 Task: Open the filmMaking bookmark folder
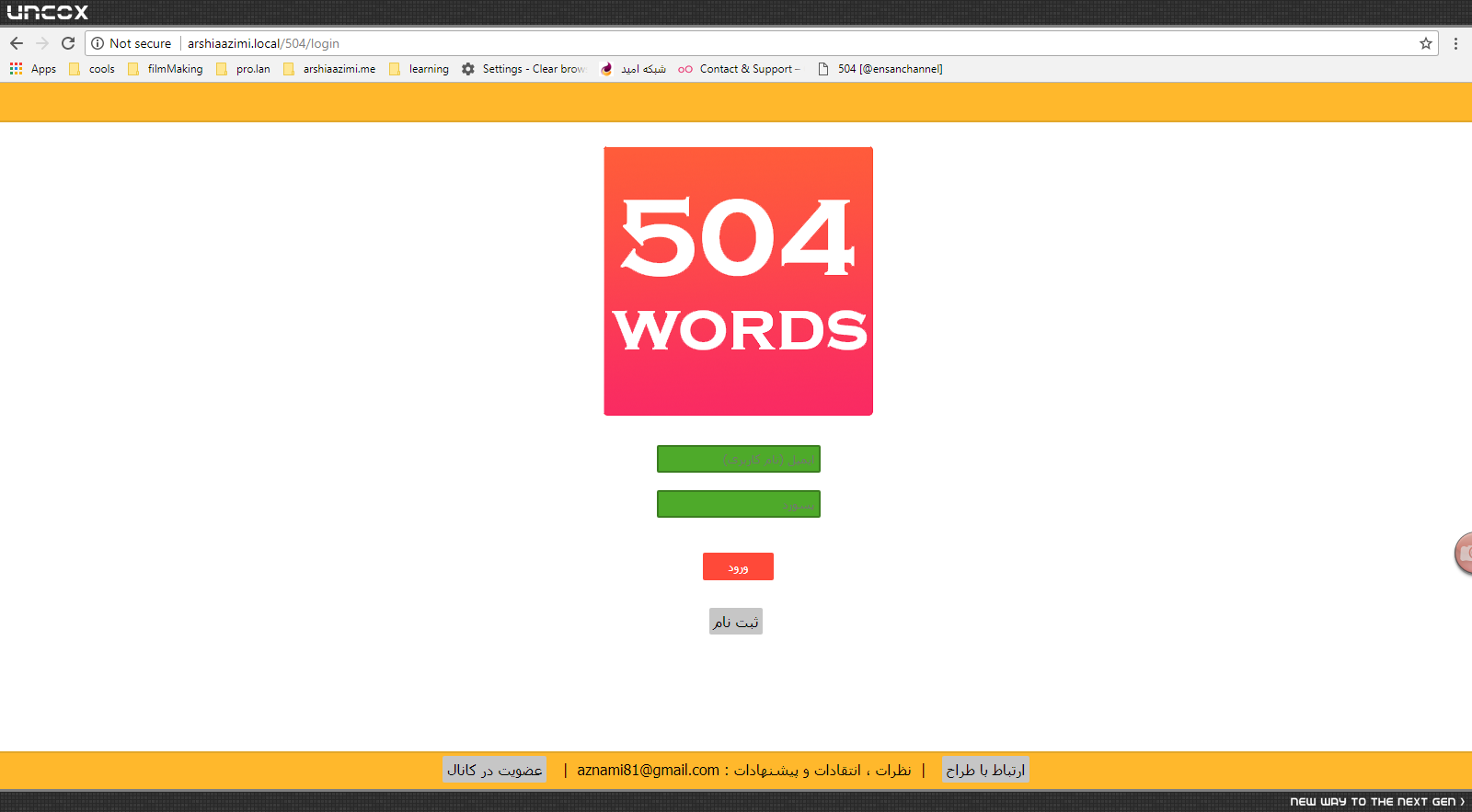click(166, 69)
